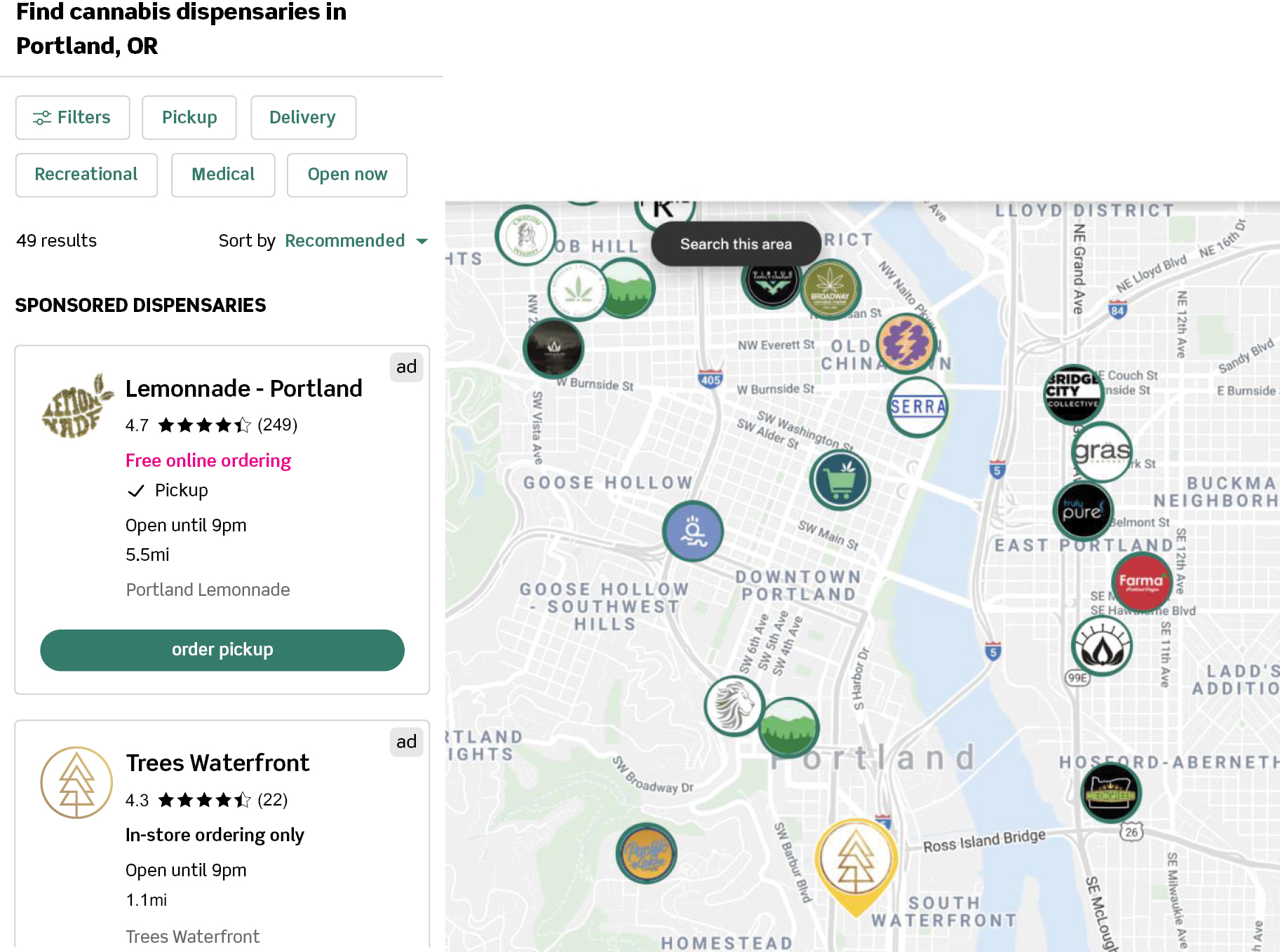This screenshot has height=952, width=1280.
Task: Click the Lemonnade logo thumbnail
Action: coord(77,407)
